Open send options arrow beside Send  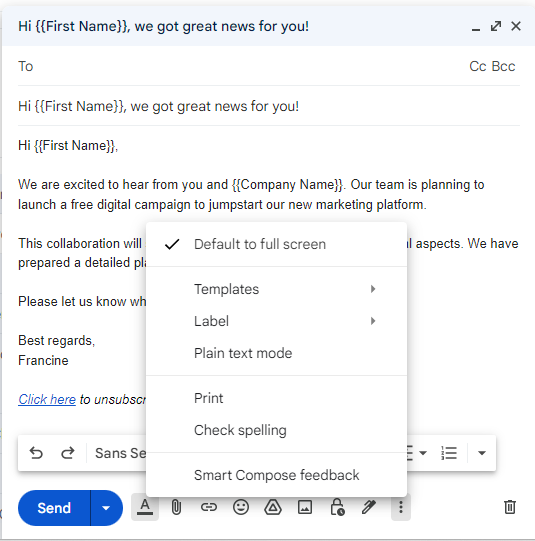(106, 508)
